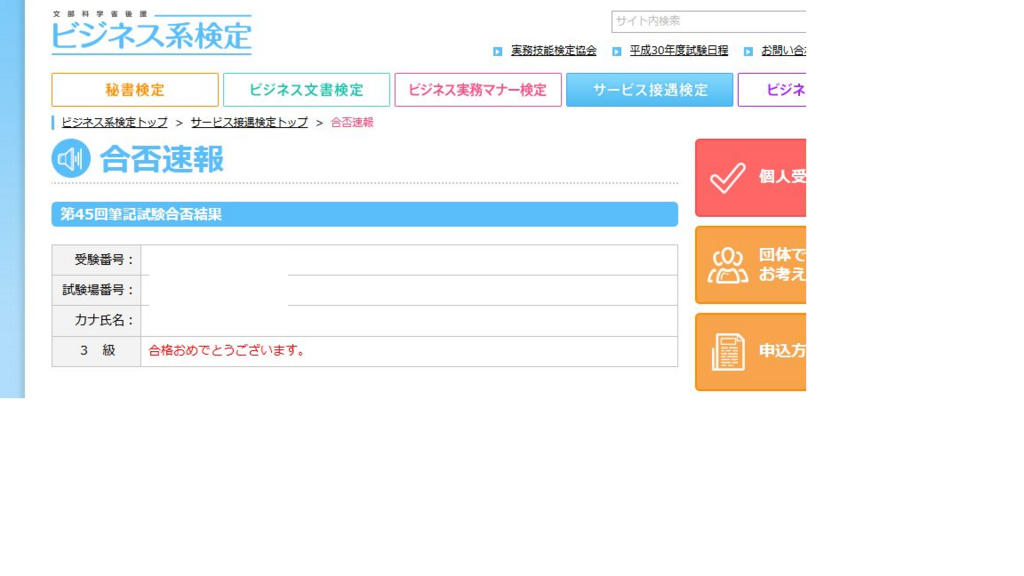This screenshot has width=1024, height=576.
Task: Click the checkmark icon on the red banner
Action: click(728, 178)
